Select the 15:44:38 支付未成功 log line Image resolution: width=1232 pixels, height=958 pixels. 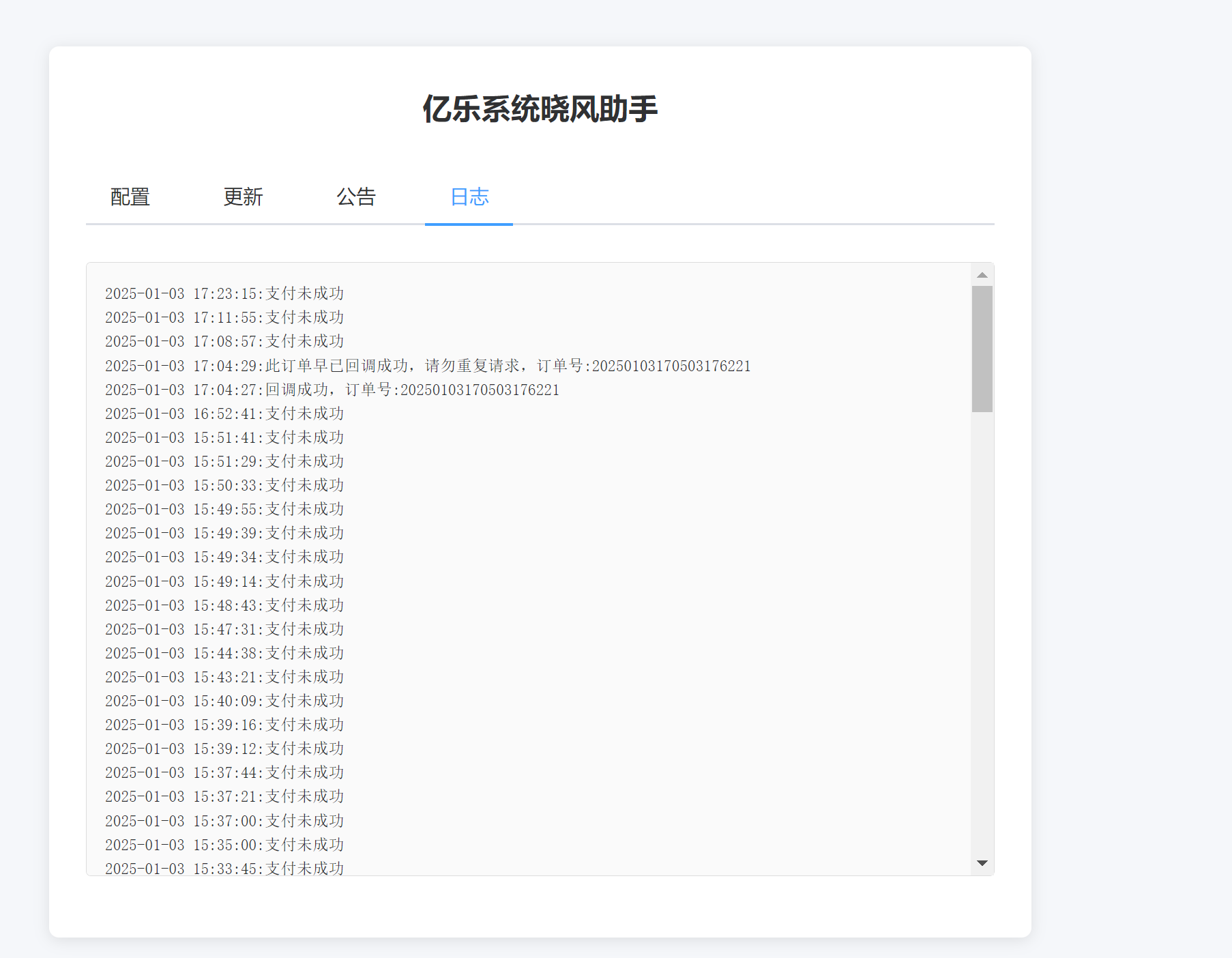coord(225,653)
